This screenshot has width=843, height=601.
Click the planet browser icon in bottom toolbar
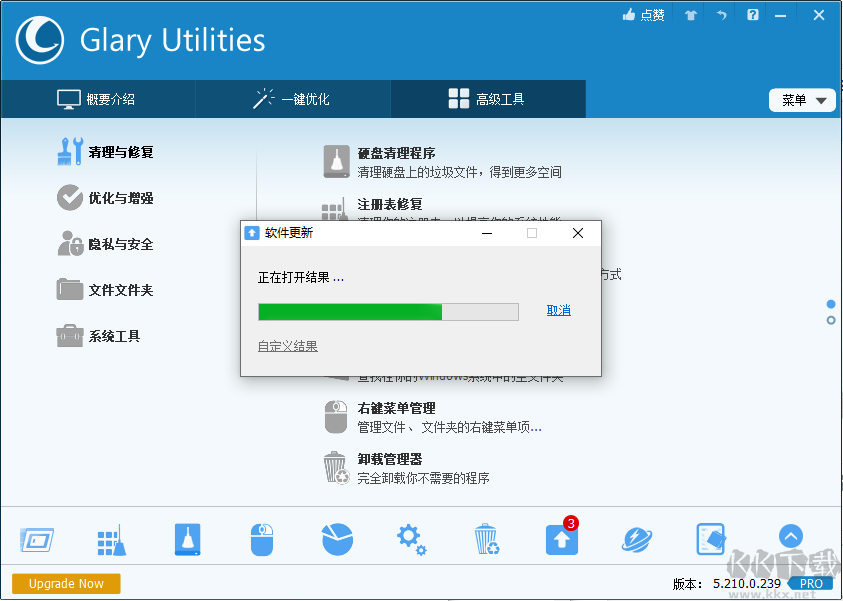(x=636, y=538)
